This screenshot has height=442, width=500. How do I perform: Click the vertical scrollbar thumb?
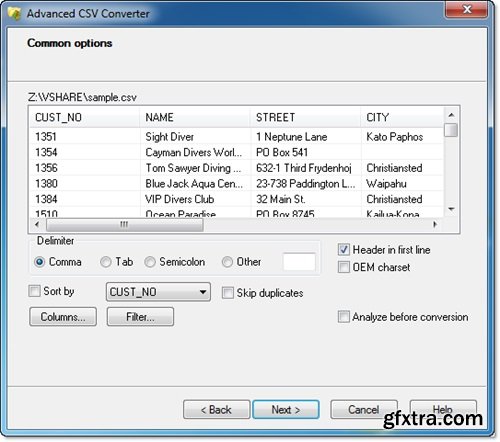click(x=451, y=130)
